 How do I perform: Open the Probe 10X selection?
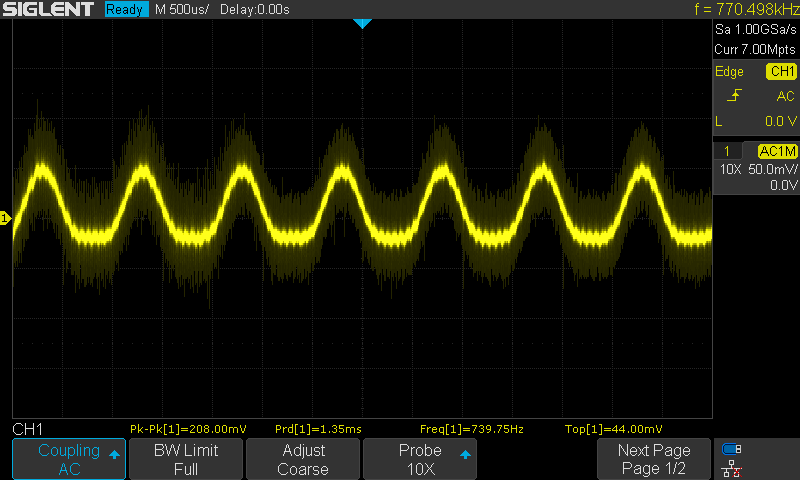click(420, 459)
